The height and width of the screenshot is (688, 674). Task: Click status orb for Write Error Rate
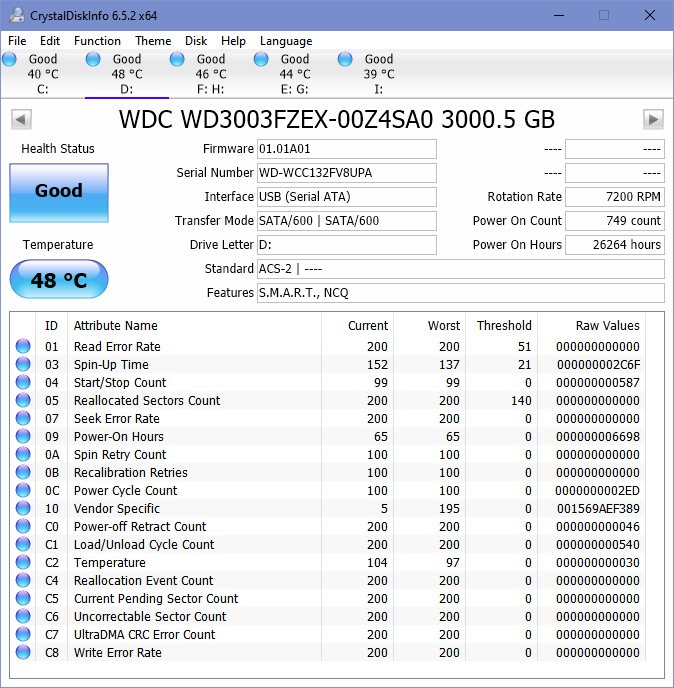pos(23,652)
